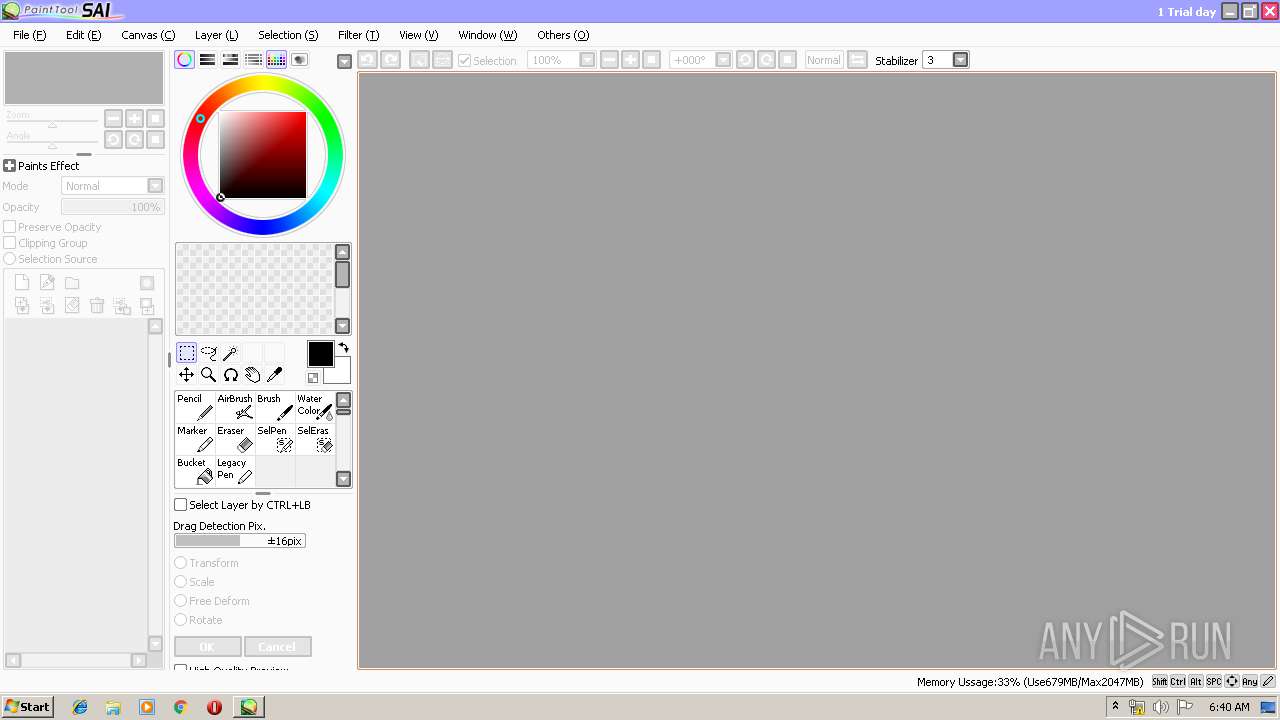Choose the SelEras tool
Screen dimensions: 1280x720
tap(315, 438)
